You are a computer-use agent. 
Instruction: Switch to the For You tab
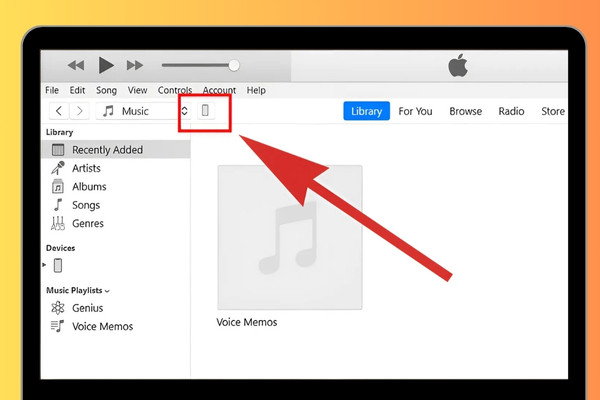coord(415,111)
